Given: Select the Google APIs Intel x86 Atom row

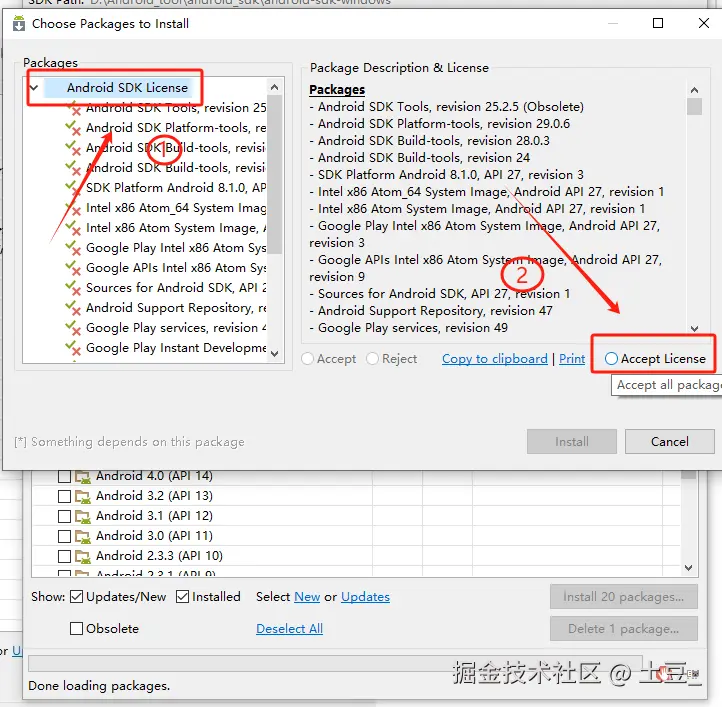Looking at the screenshot, I should point(176,268).
